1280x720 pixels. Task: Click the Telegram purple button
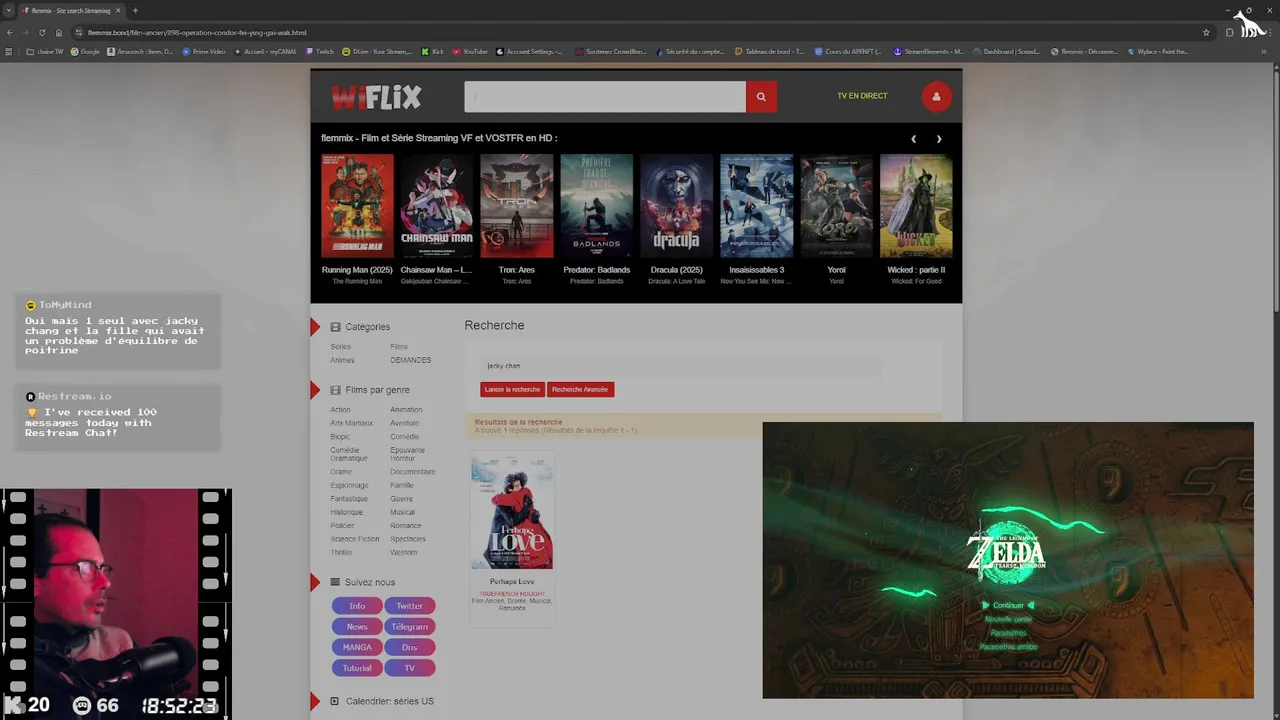click(409, 627)
